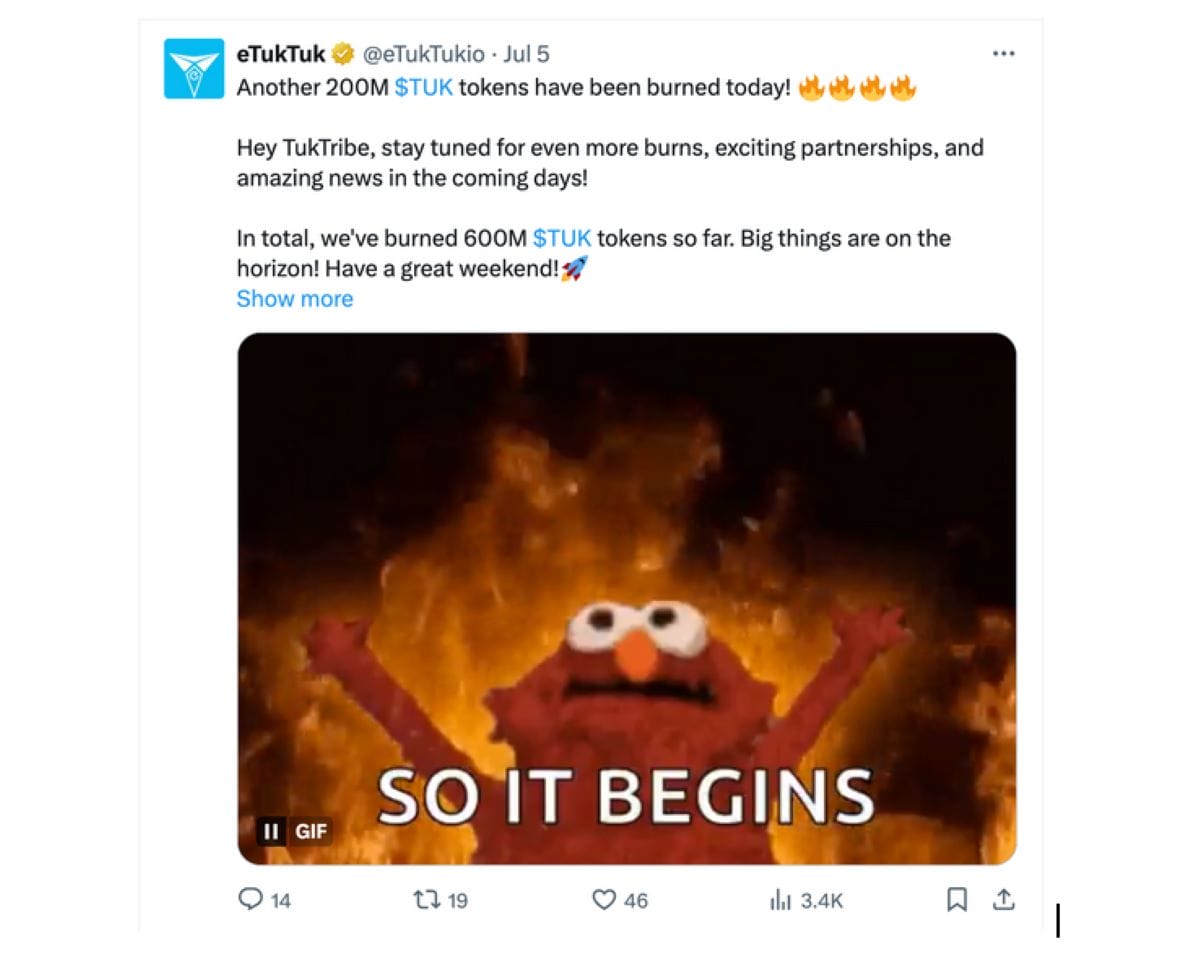Open the three-dot more options menu
Viewport: 1200px width, 969px height.
(1003, 54)
